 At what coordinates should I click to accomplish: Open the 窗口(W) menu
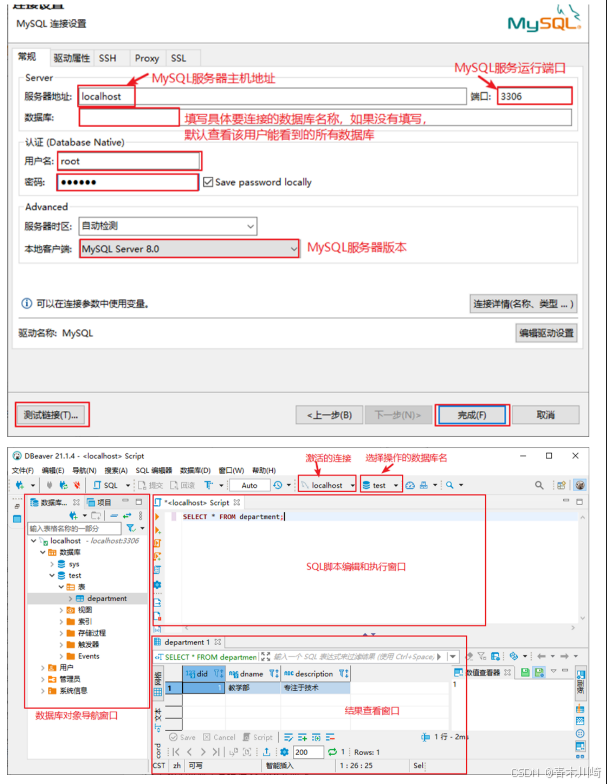click(231, 470)
